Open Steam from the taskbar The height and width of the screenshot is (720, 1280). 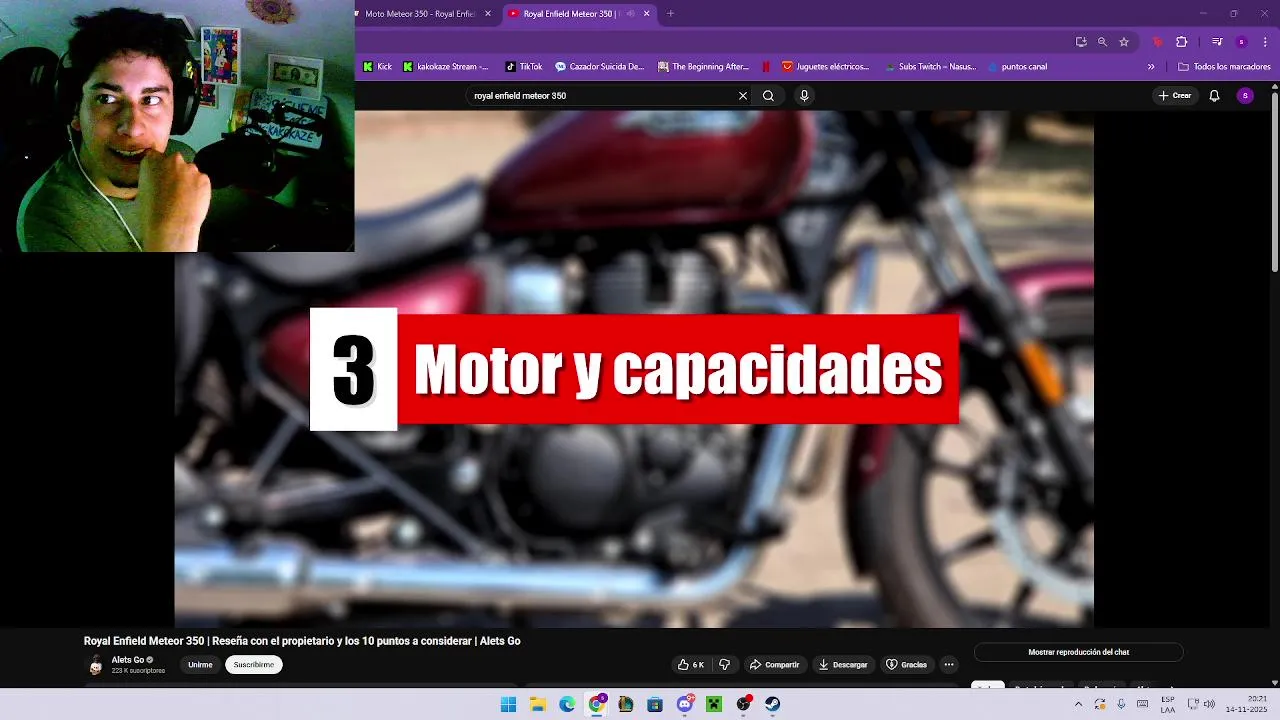coord(773,704)
